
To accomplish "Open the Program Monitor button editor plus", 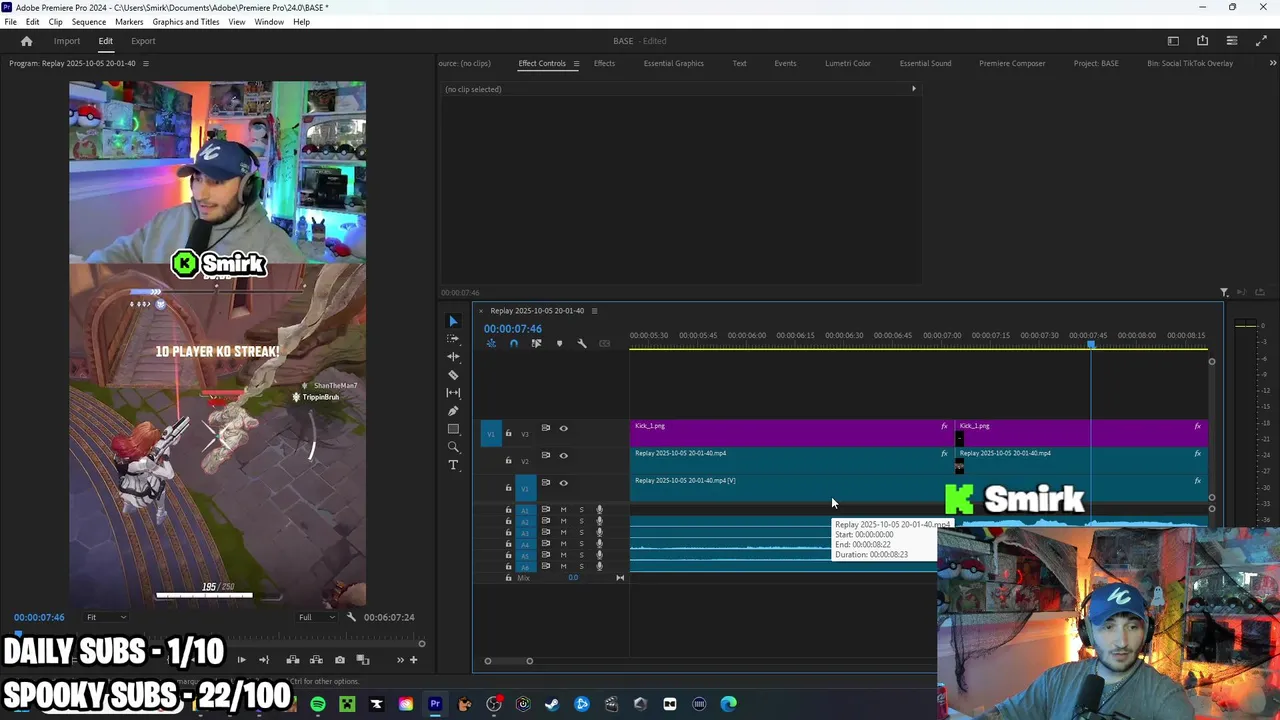I will [x=414, y=660].
